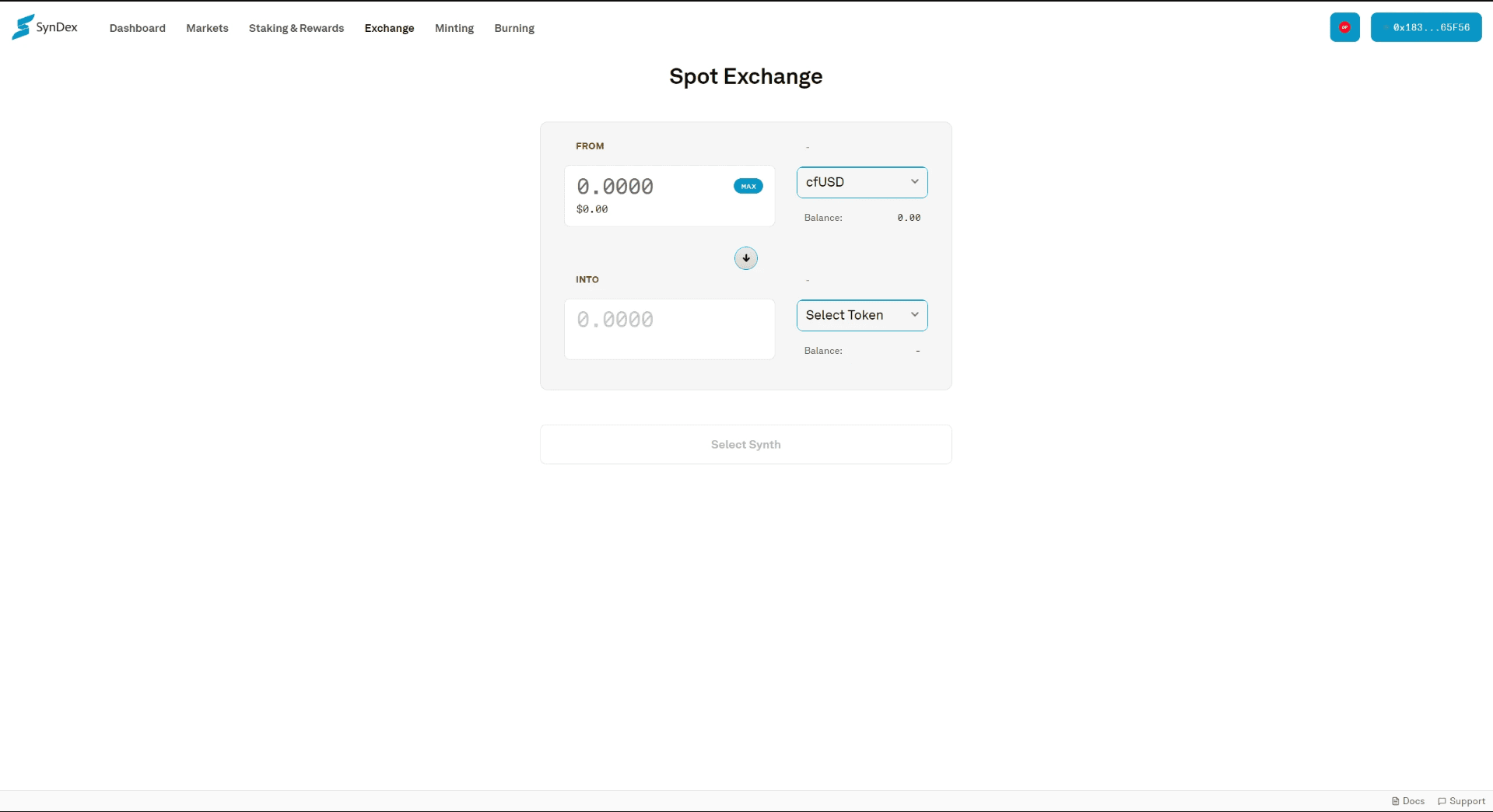1493x812 pixels.
Task: Click the Select Synth button
Action: coord(745,444)
